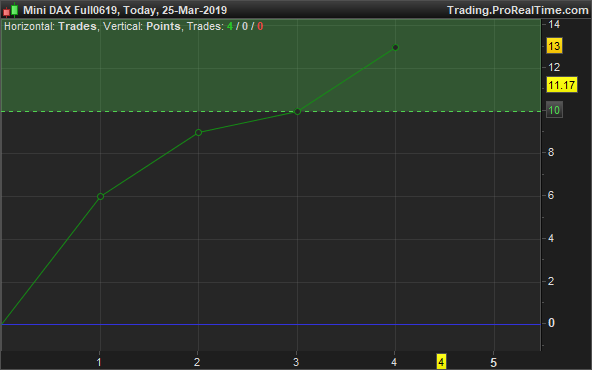Select the data point at trade 3
This screenshot has height=370, width=592.
297,111
